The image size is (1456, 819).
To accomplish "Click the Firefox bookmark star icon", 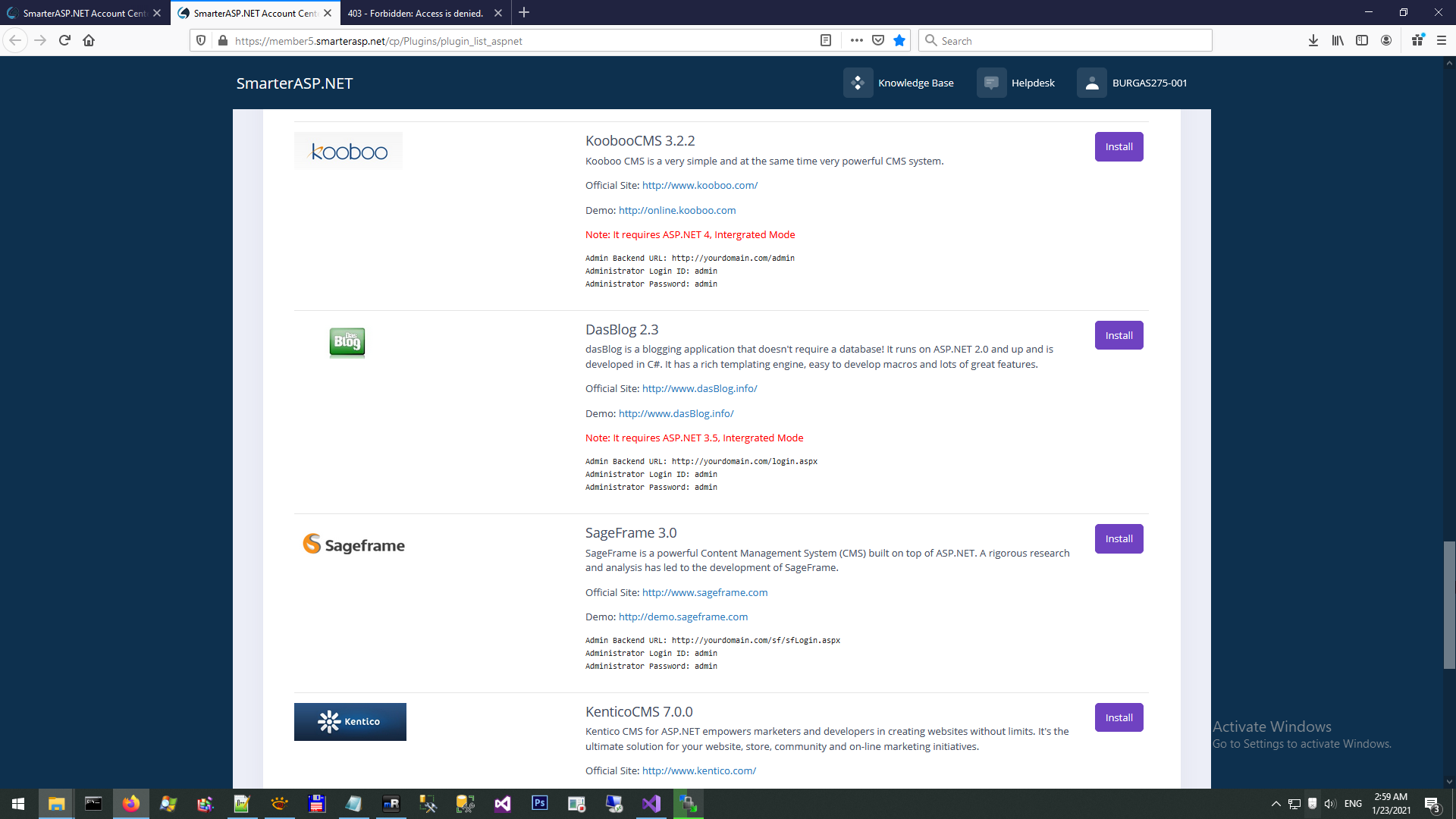I will click(x=899, y=41).
